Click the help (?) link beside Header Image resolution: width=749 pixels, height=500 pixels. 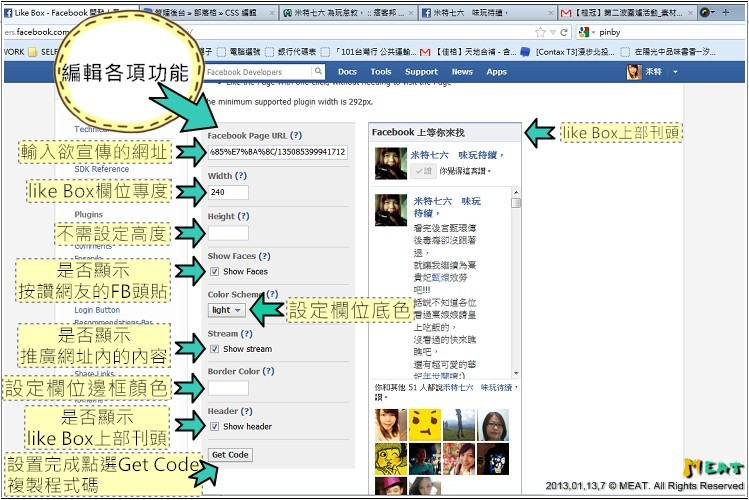tap(246, 411)
